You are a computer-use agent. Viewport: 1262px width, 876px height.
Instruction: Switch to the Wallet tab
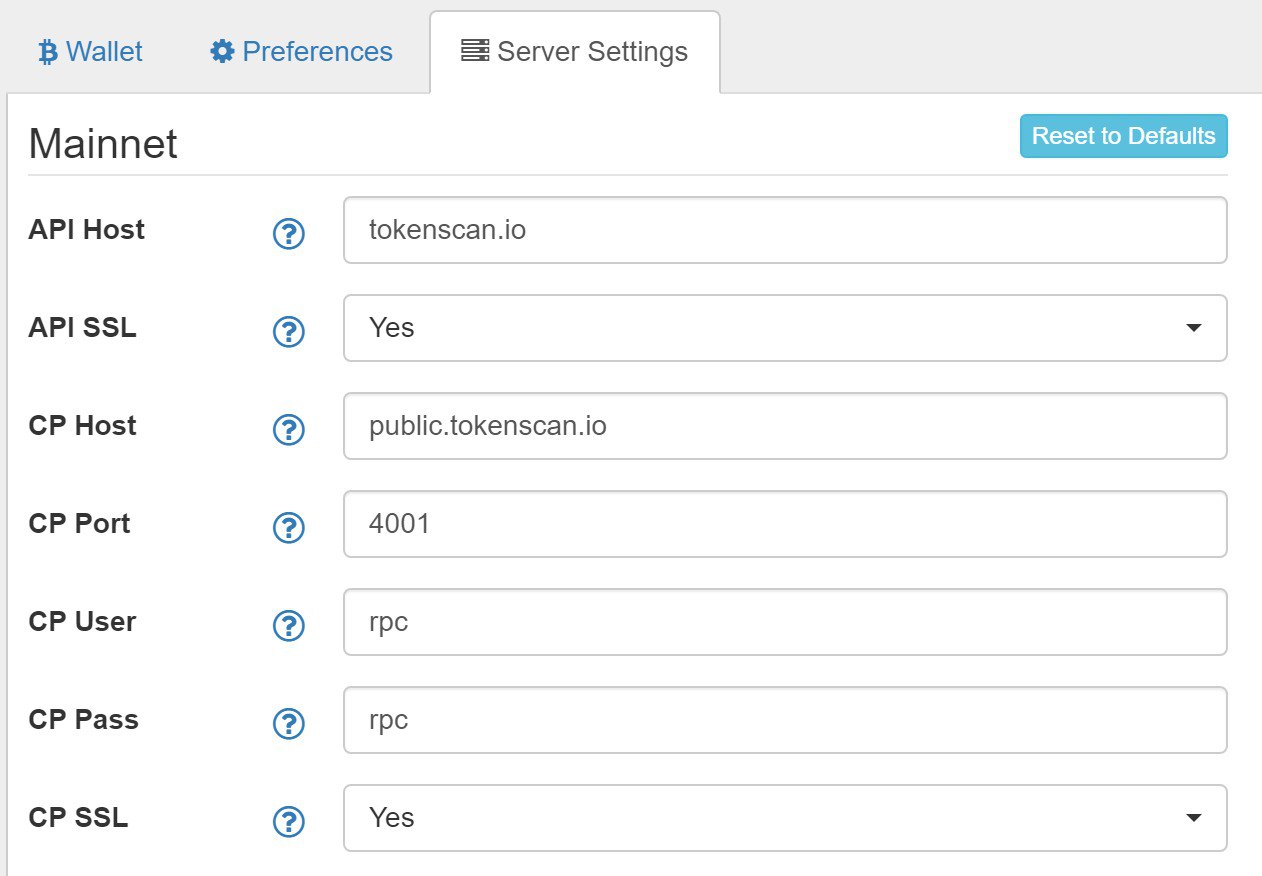pos(90,52)
